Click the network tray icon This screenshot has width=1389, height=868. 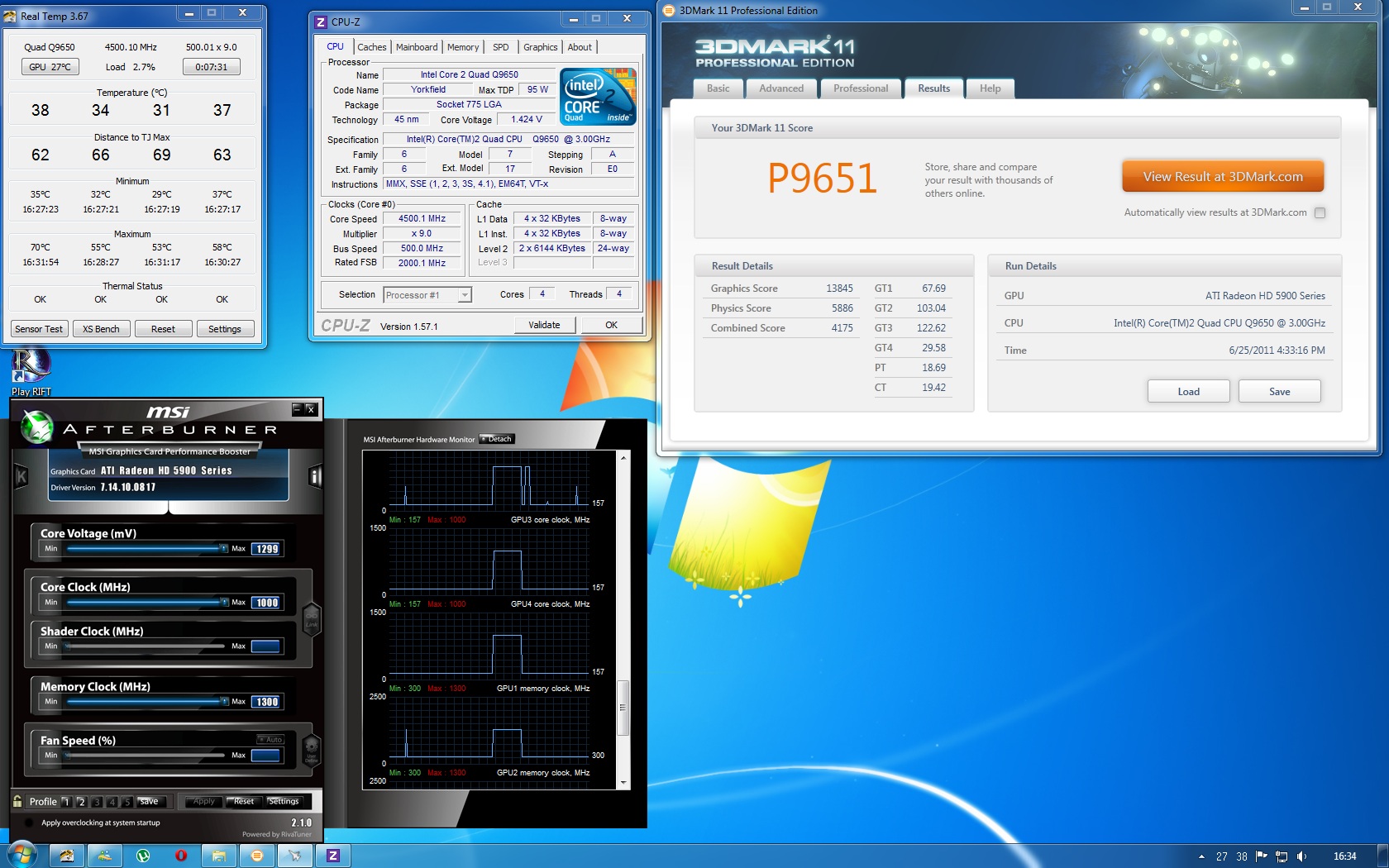1282,856
